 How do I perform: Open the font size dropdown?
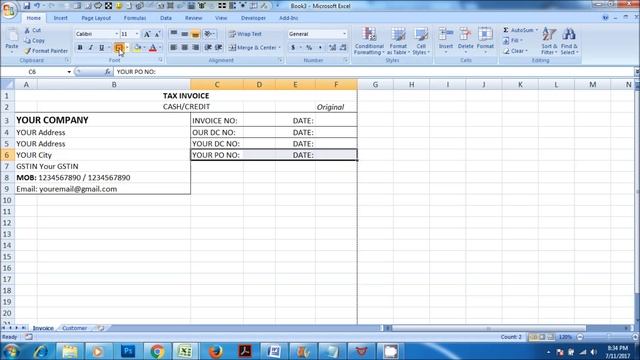(137, 34)
